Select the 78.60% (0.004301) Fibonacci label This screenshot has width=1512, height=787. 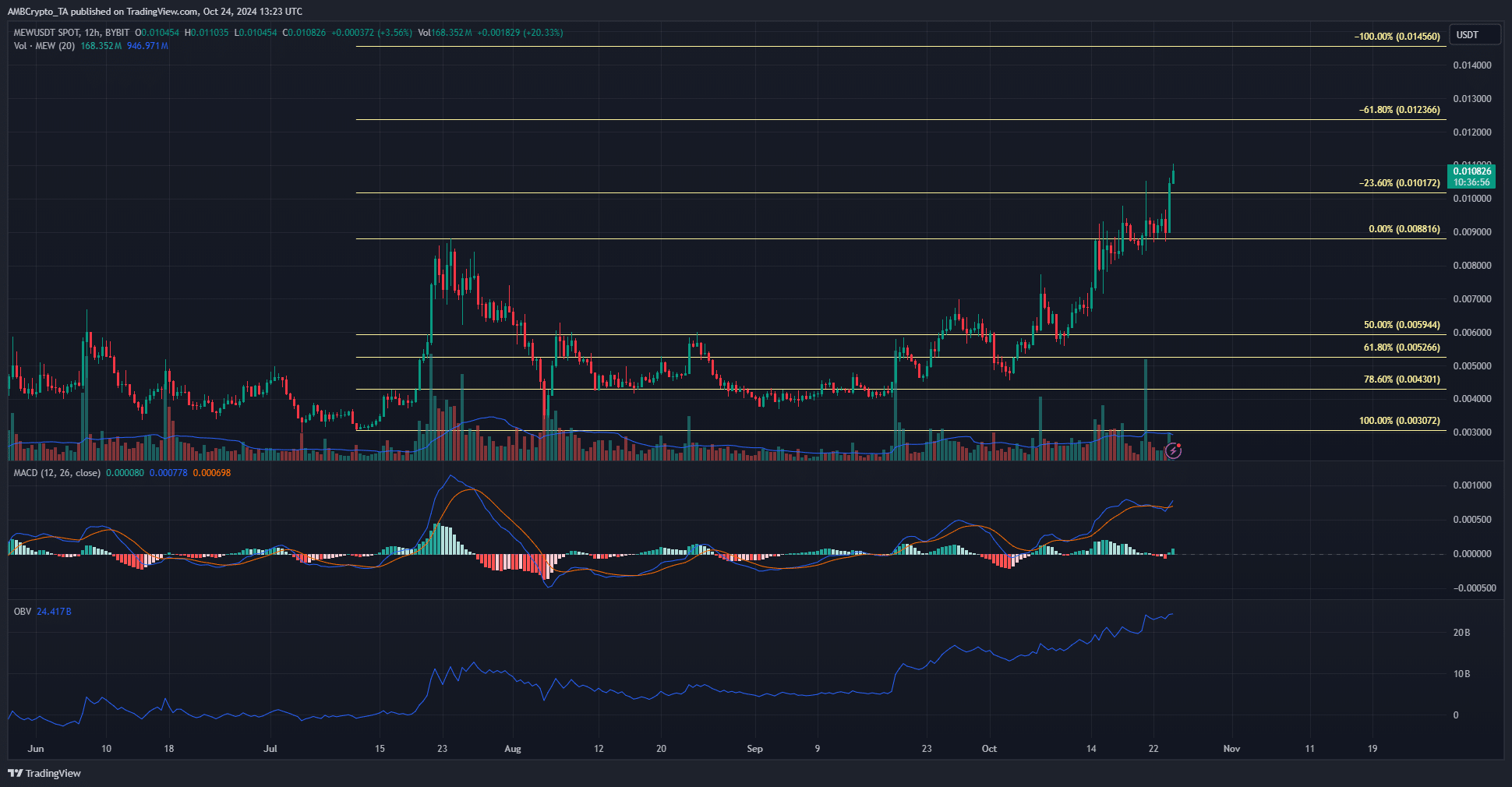[1402, 379]
